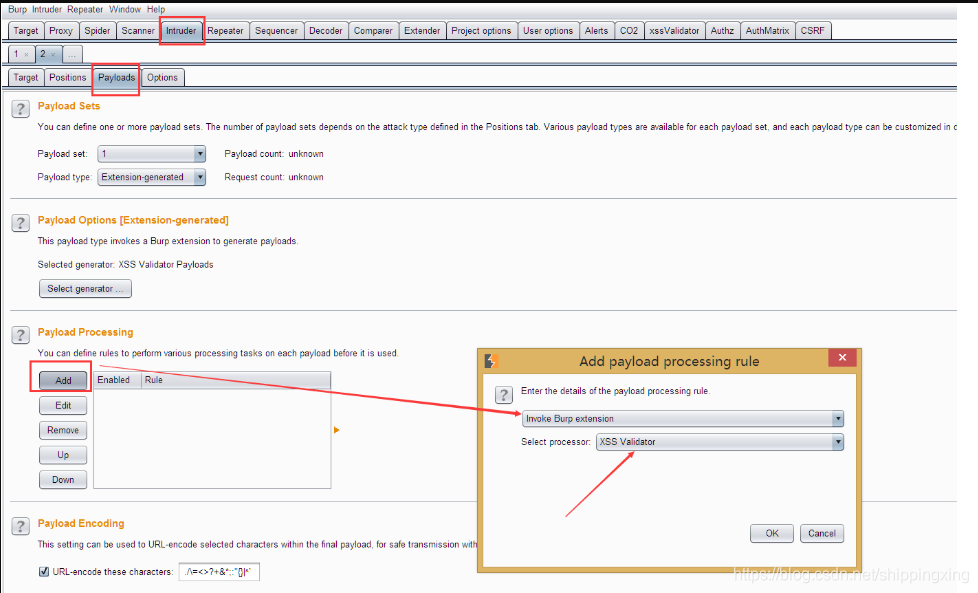Open the Repeater menu
The height and width of the screenshot is (593, 978).
coord(85,9)
